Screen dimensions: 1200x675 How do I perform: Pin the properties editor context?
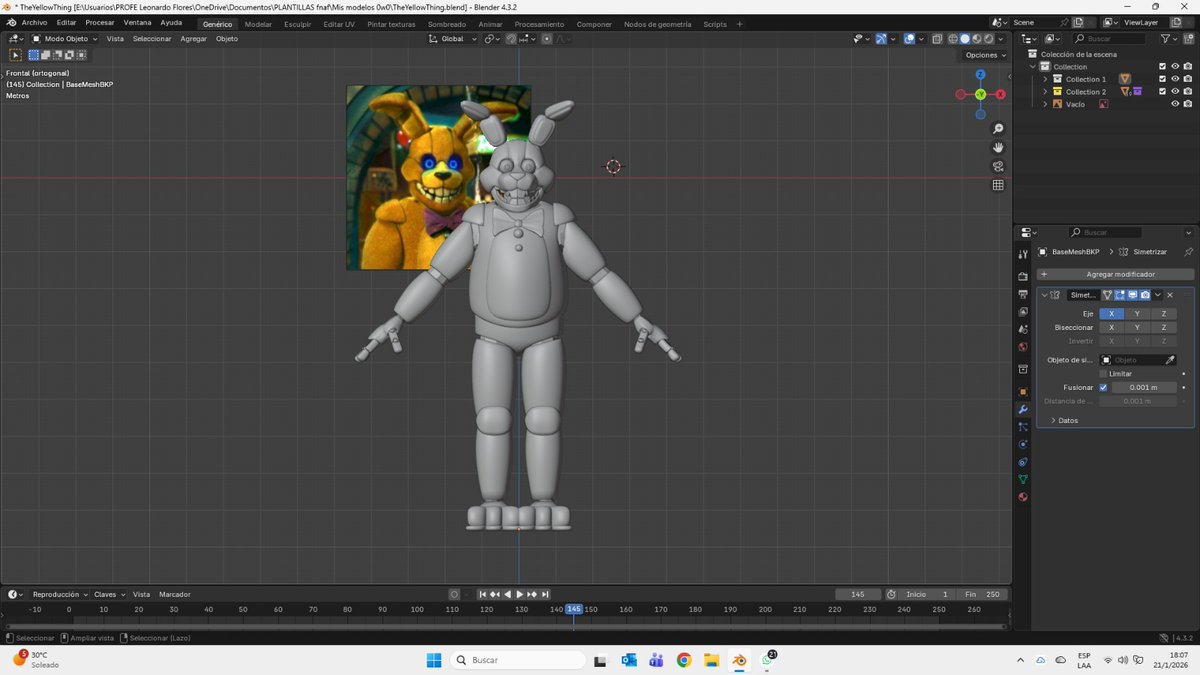pos(1188,252)
